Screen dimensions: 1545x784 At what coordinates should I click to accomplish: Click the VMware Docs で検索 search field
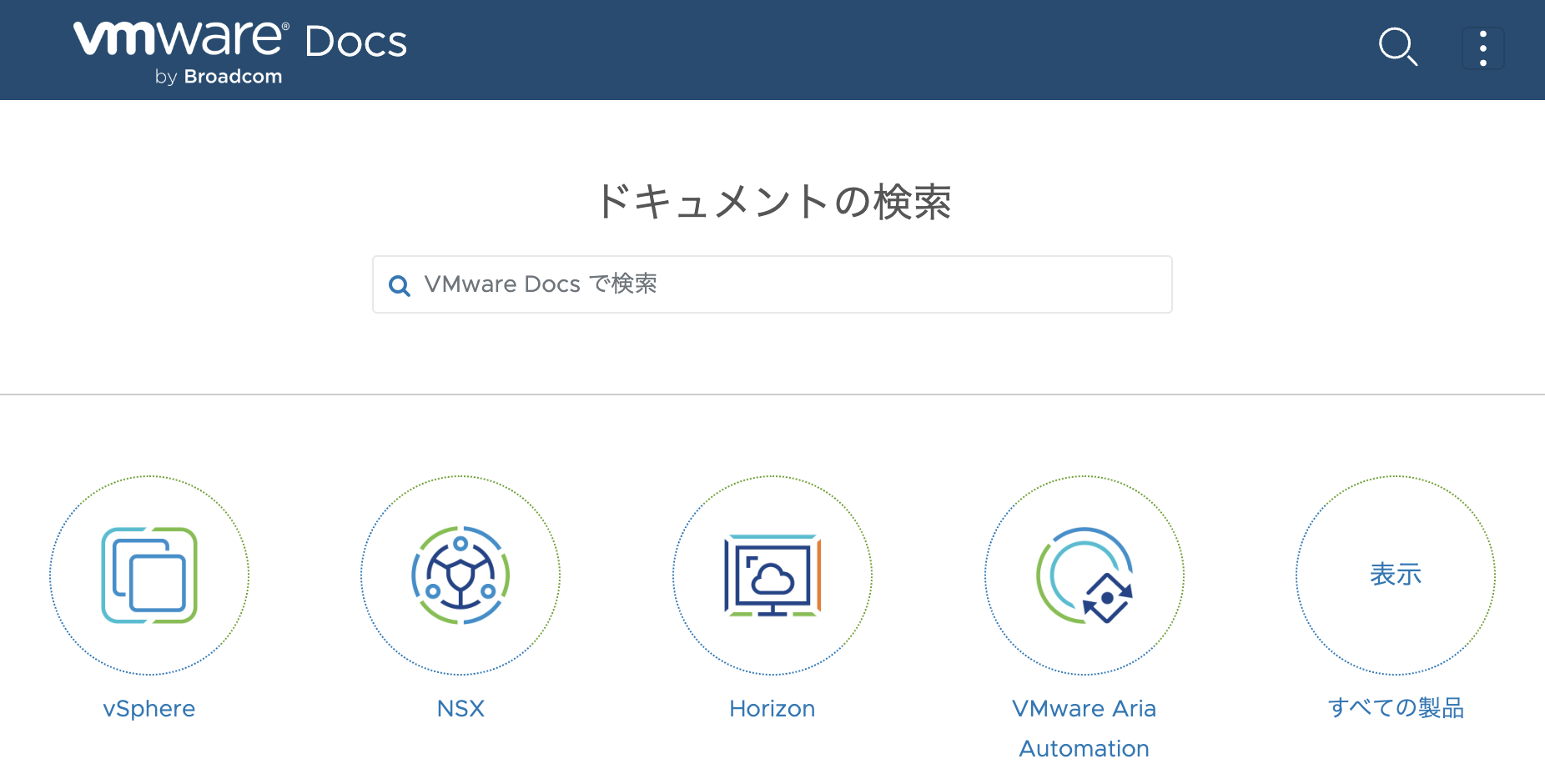[772, 284]
